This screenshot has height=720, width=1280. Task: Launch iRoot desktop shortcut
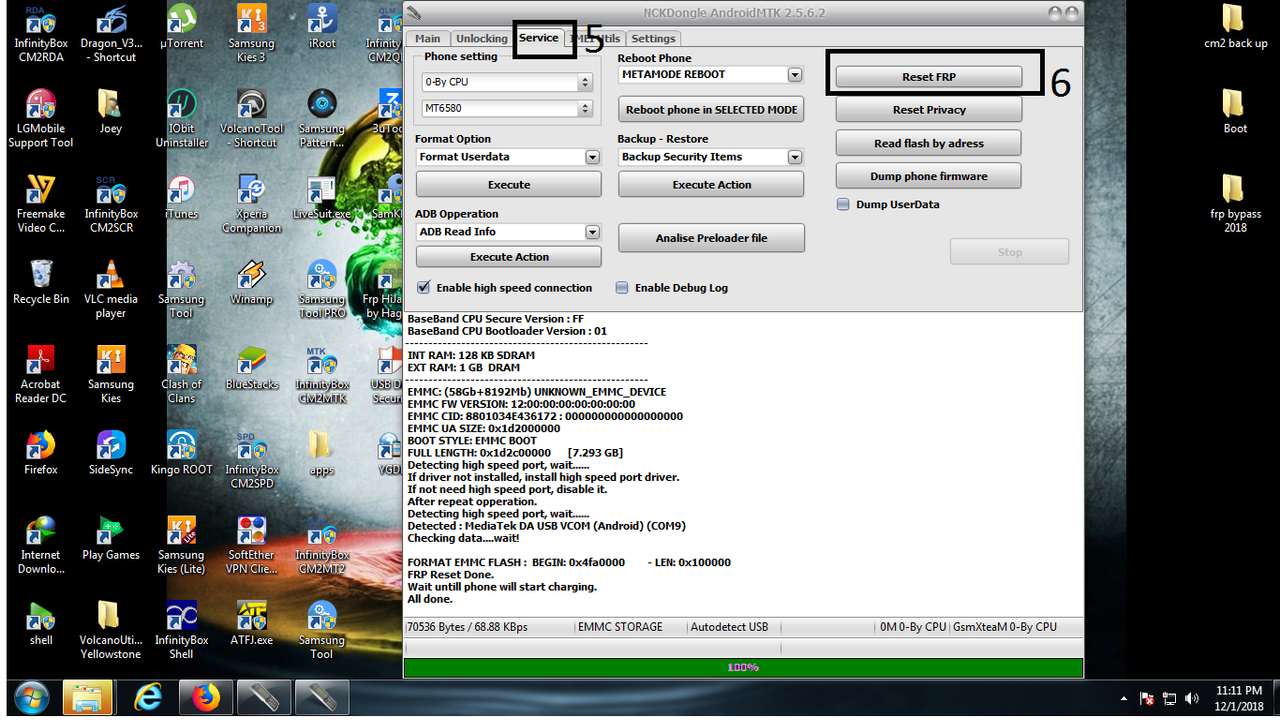point(322,27)
